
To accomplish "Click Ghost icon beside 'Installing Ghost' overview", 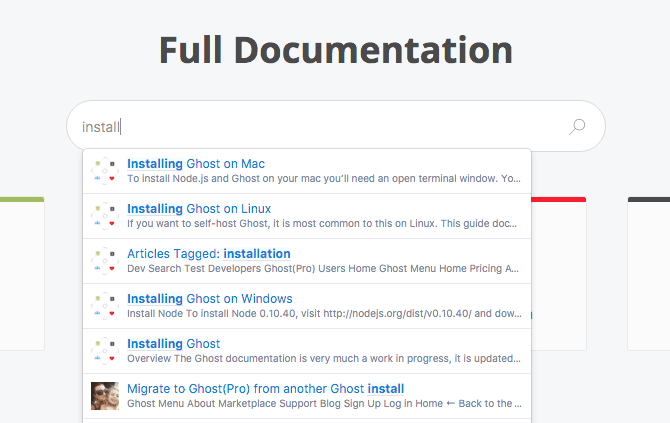I will click(x=105, y=351).
